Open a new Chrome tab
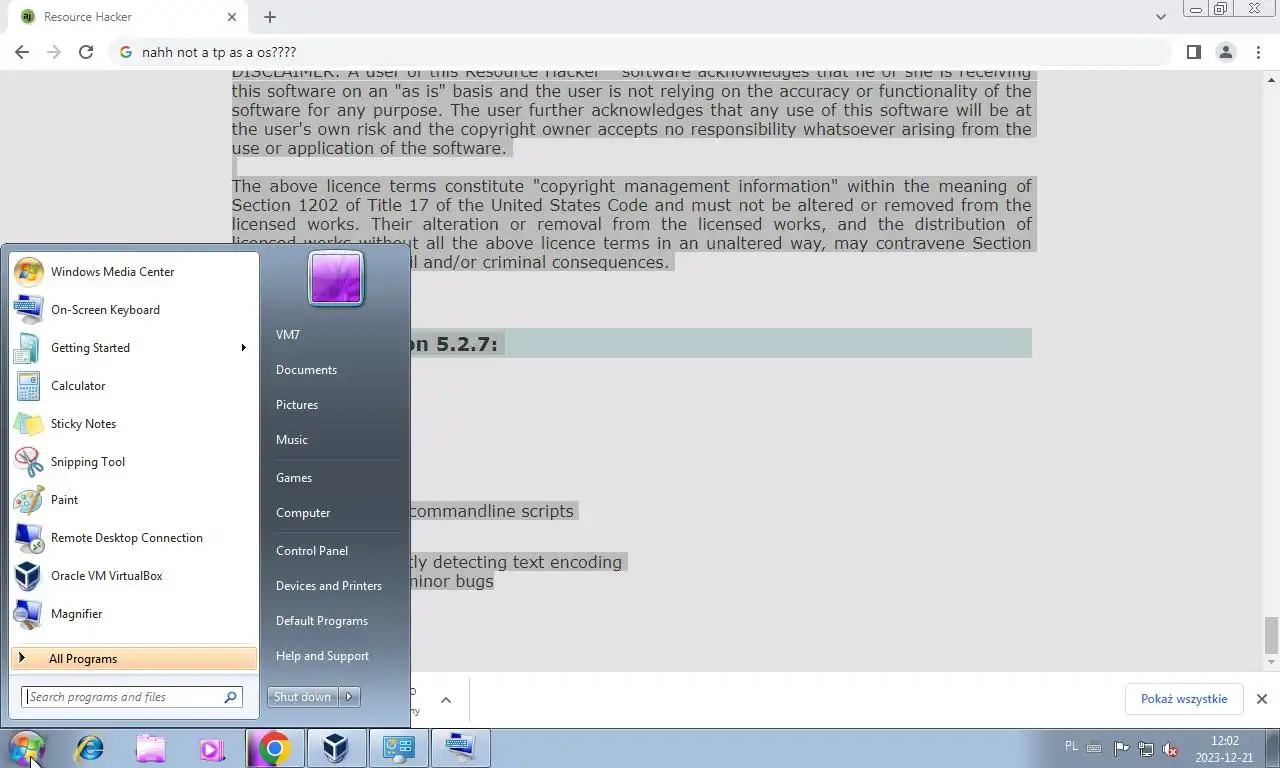The height and width of the screenshot is (768, 1280). point(270,17)
